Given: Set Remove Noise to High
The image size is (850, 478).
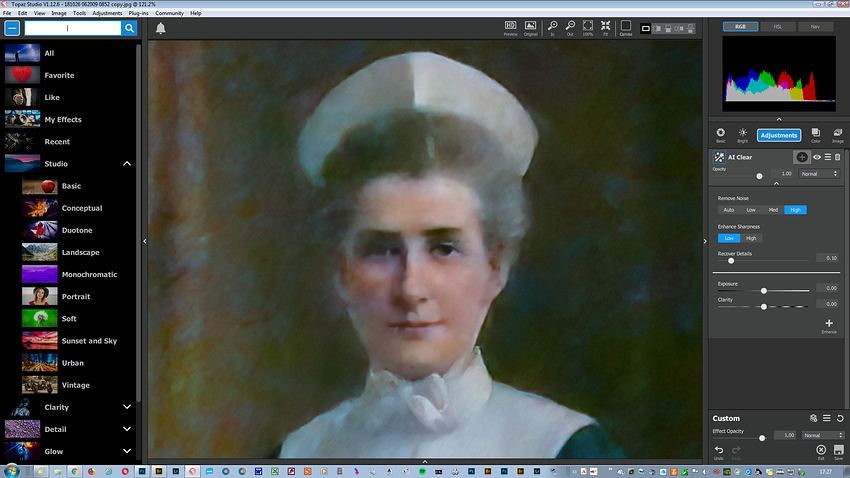Looking at the screenshot, I should pos(795,210).
